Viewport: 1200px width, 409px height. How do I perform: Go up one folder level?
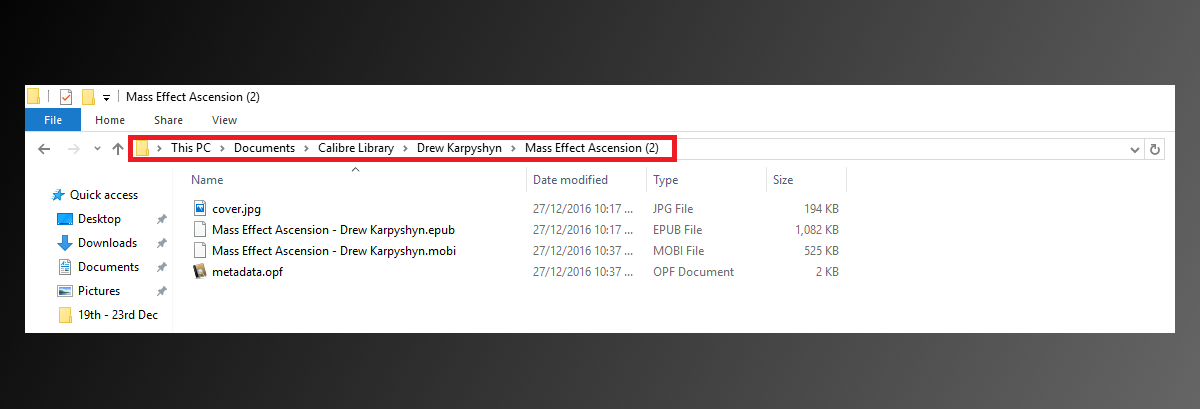118,149
